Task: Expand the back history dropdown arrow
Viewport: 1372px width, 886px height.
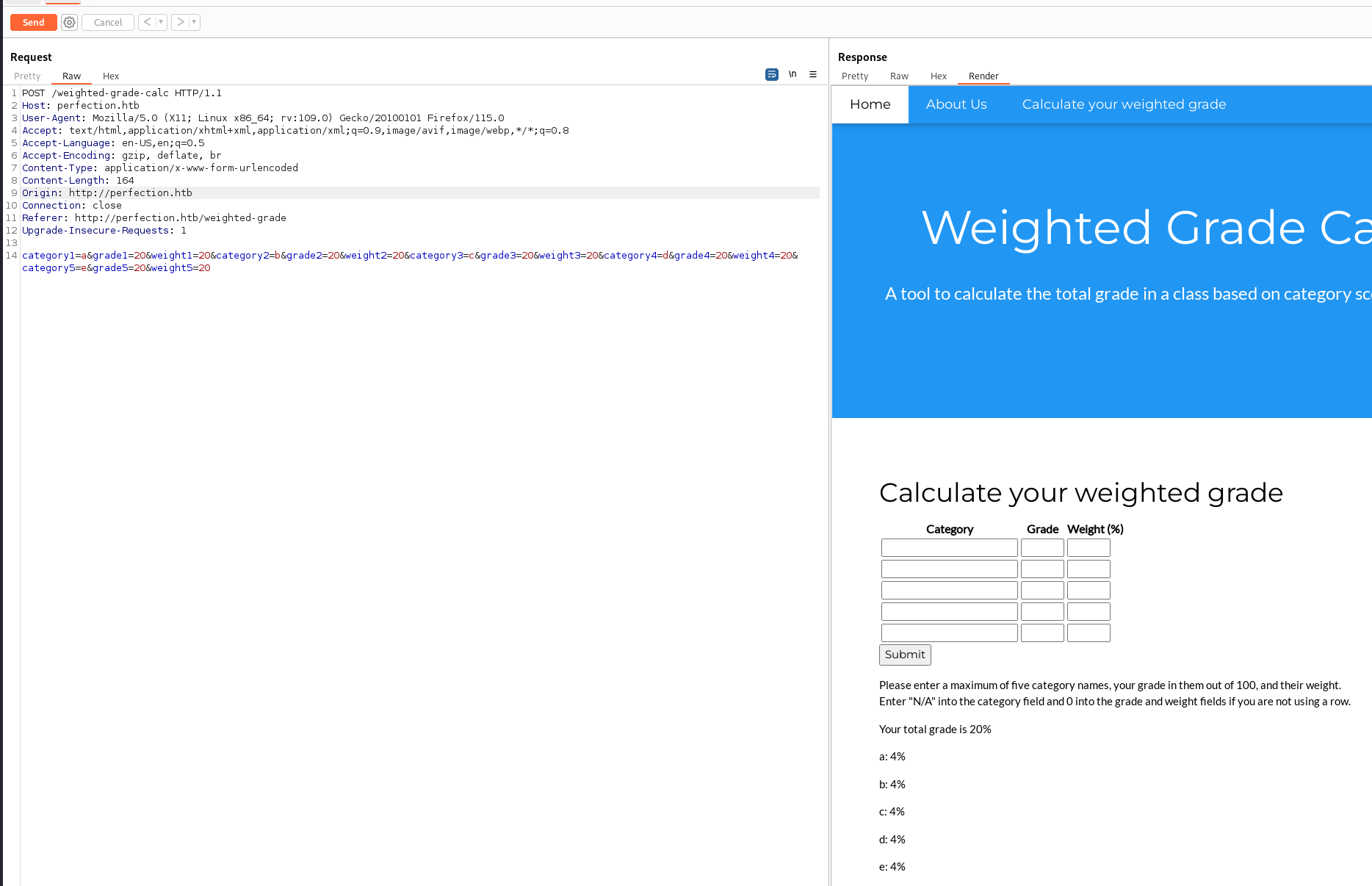Action: click(x=162, y=22)
